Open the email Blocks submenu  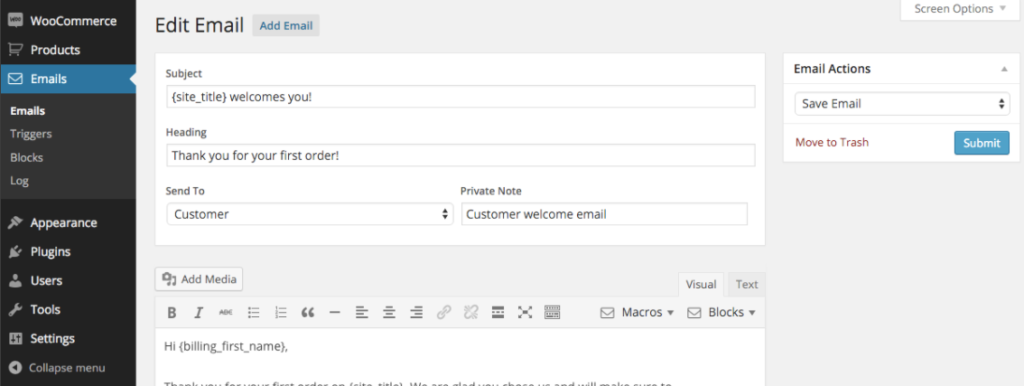click(26, 157)
